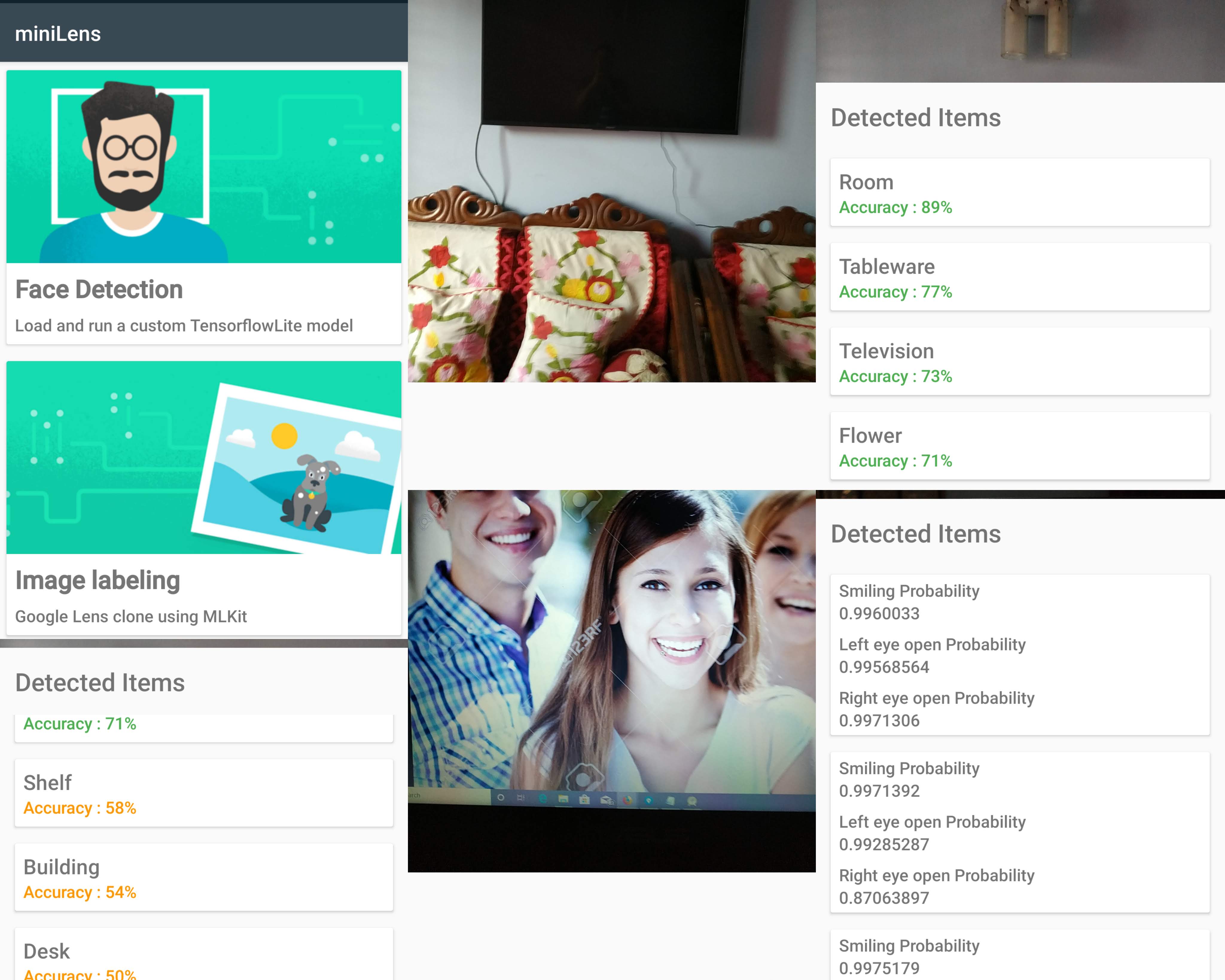
Task: Click 'Load and run a custom TensorflowLite model' text
Action: click(x=184, y=326)
